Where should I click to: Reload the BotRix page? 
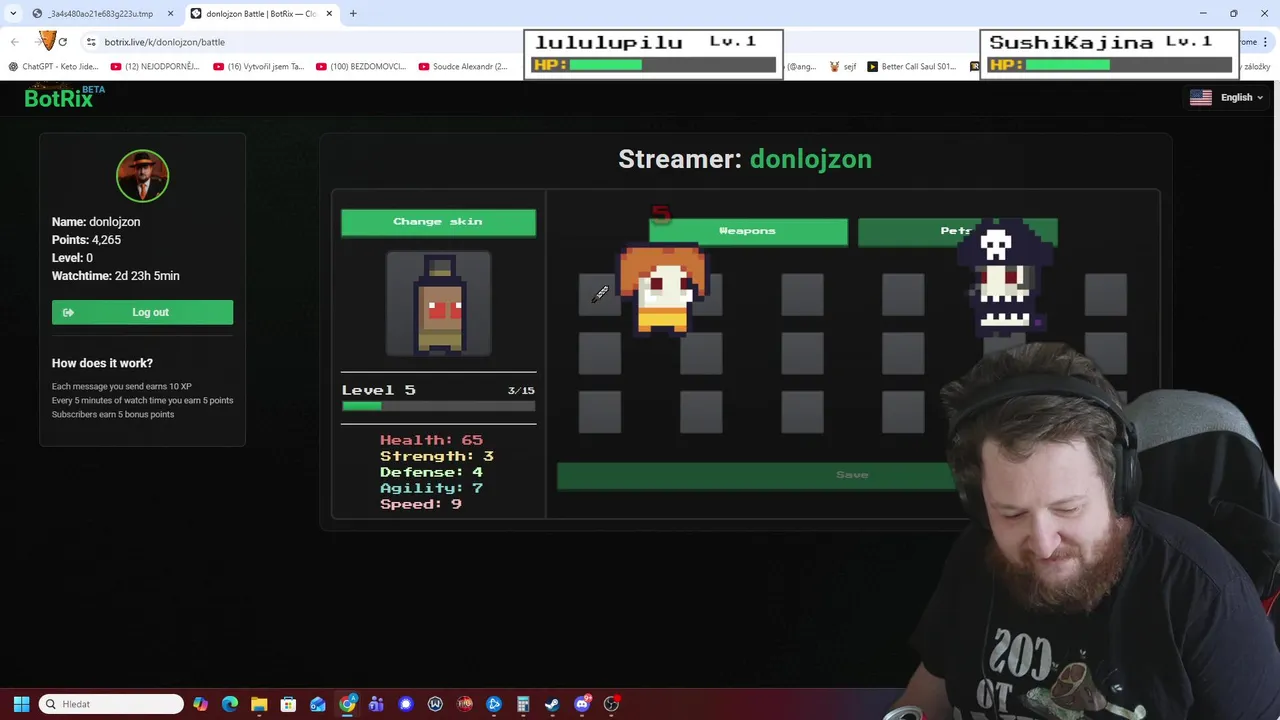click(x=62, y=42)
